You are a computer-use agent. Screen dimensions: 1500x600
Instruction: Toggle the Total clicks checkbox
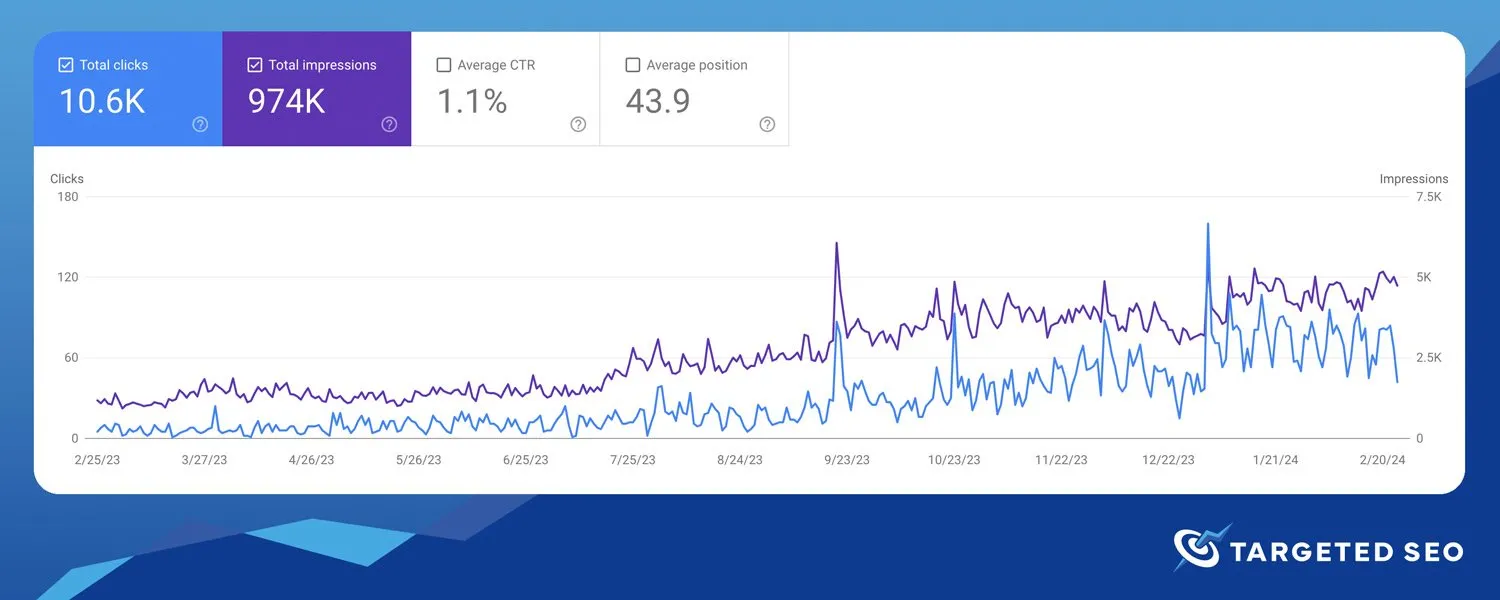[66, 65]
